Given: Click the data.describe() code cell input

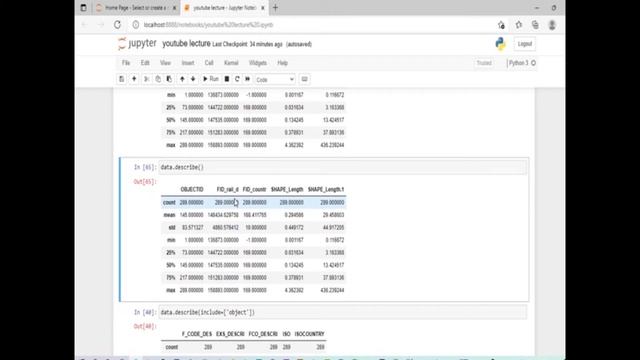Looking at the screenshot, I should pyautogui.click(x=342, y=167).
